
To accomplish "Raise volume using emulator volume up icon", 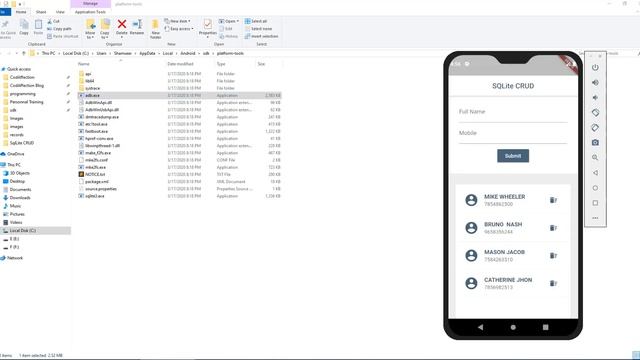I will coord(595,82).
